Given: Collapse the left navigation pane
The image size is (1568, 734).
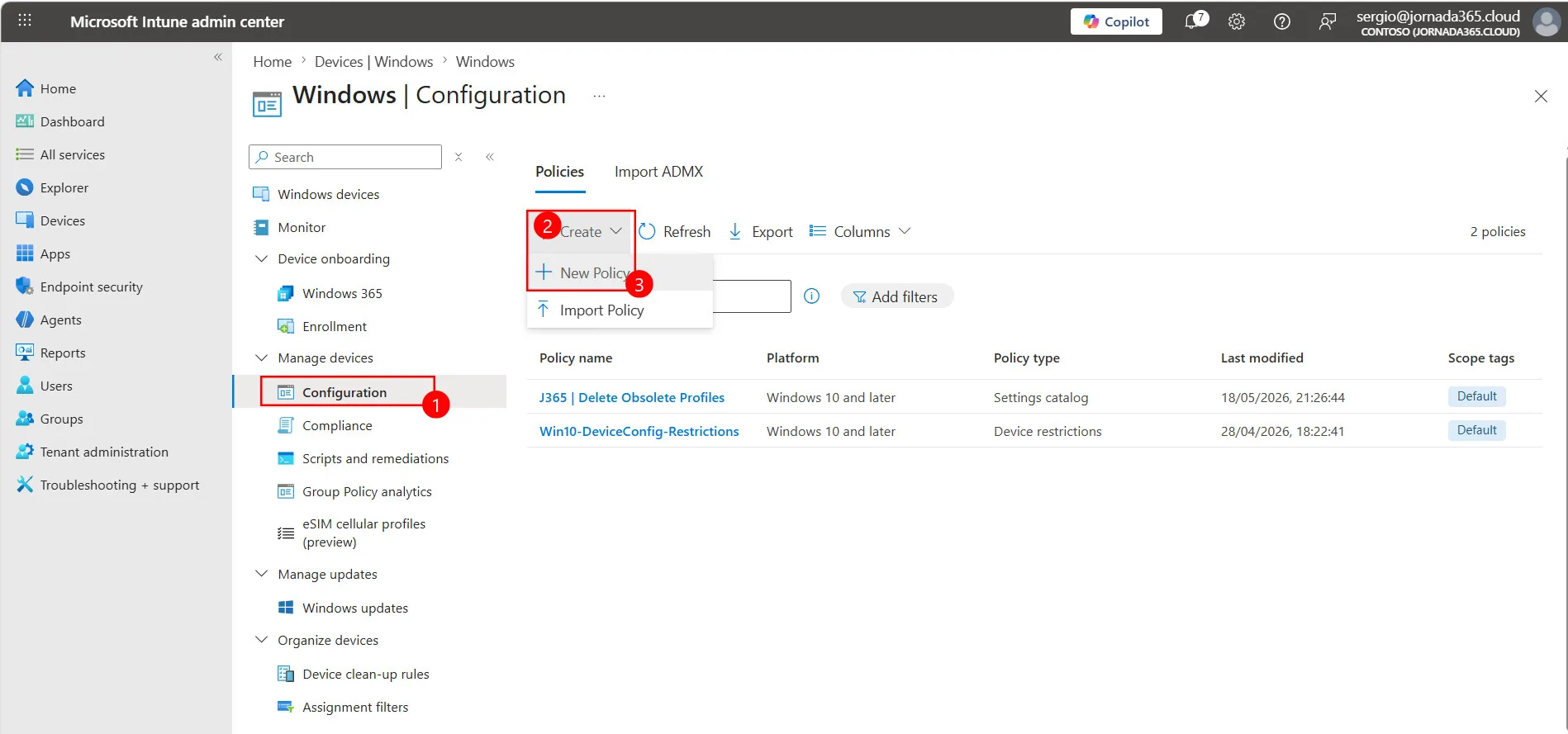Looking at the screenshot, I should point(218,57).
